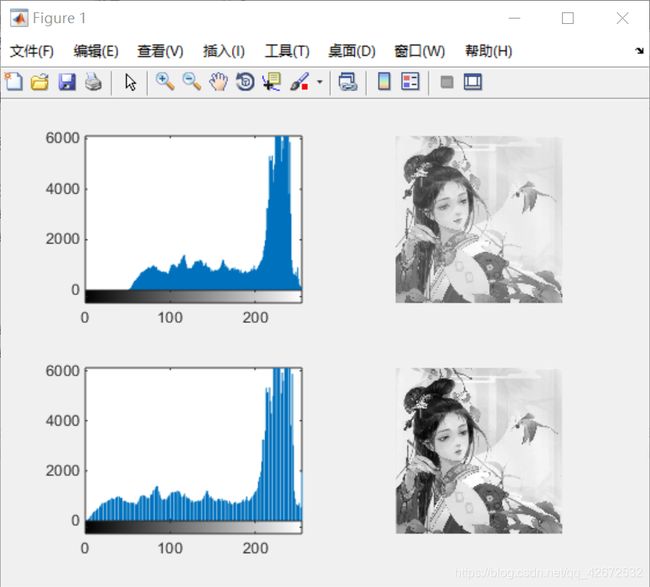Print the figure using the printer icon
The height and width of the screenshot is (587, 650).
[93, 82]
